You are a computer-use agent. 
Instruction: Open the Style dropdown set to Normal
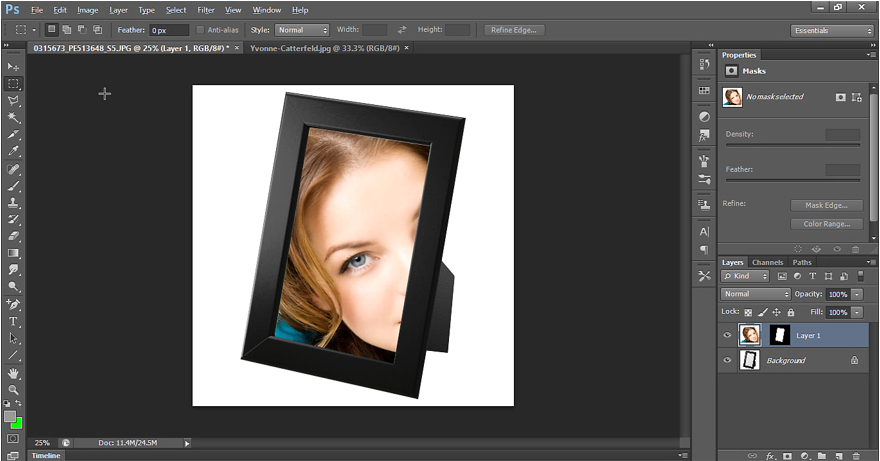pyautogui.click(x=303, y=30)
